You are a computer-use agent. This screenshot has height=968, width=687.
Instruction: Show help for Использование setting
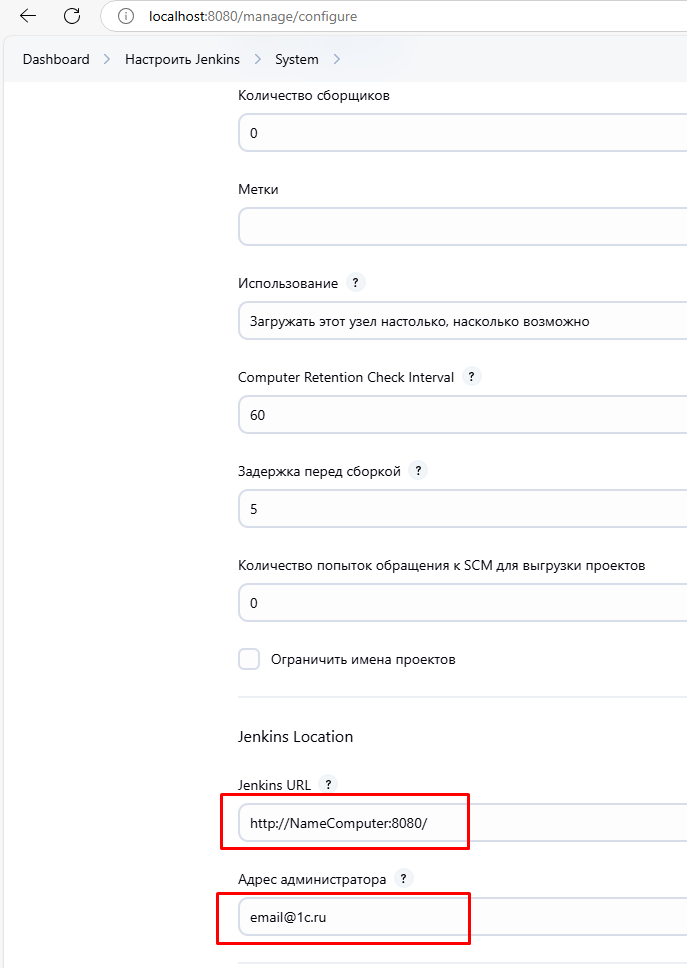pyautogui.click(x=355, y=283)
